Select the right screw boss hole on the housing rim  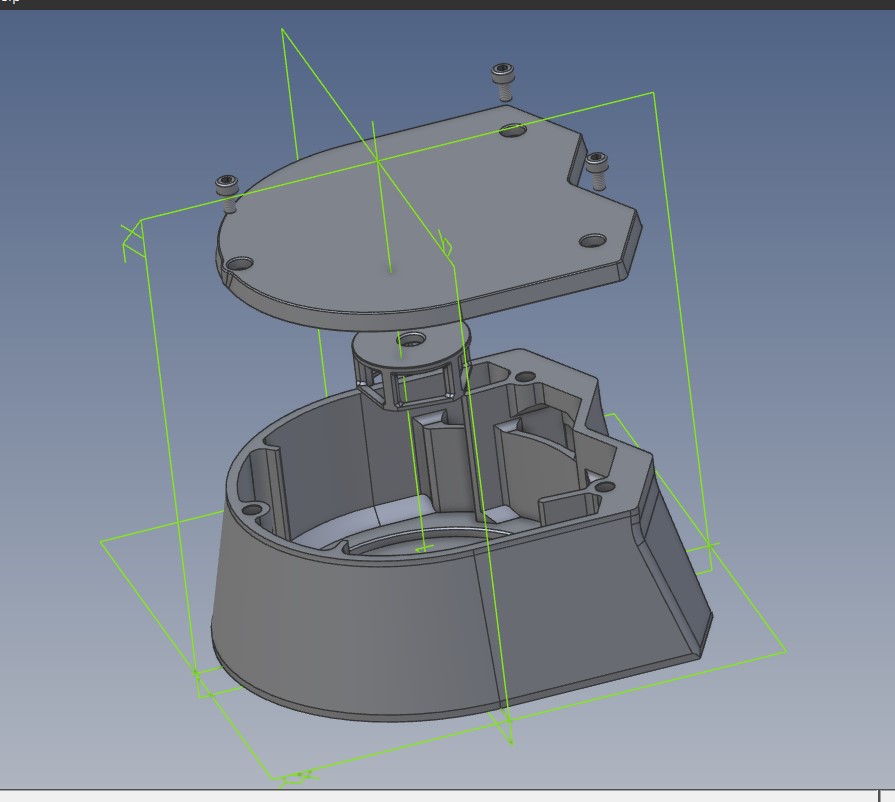point(604,487)
